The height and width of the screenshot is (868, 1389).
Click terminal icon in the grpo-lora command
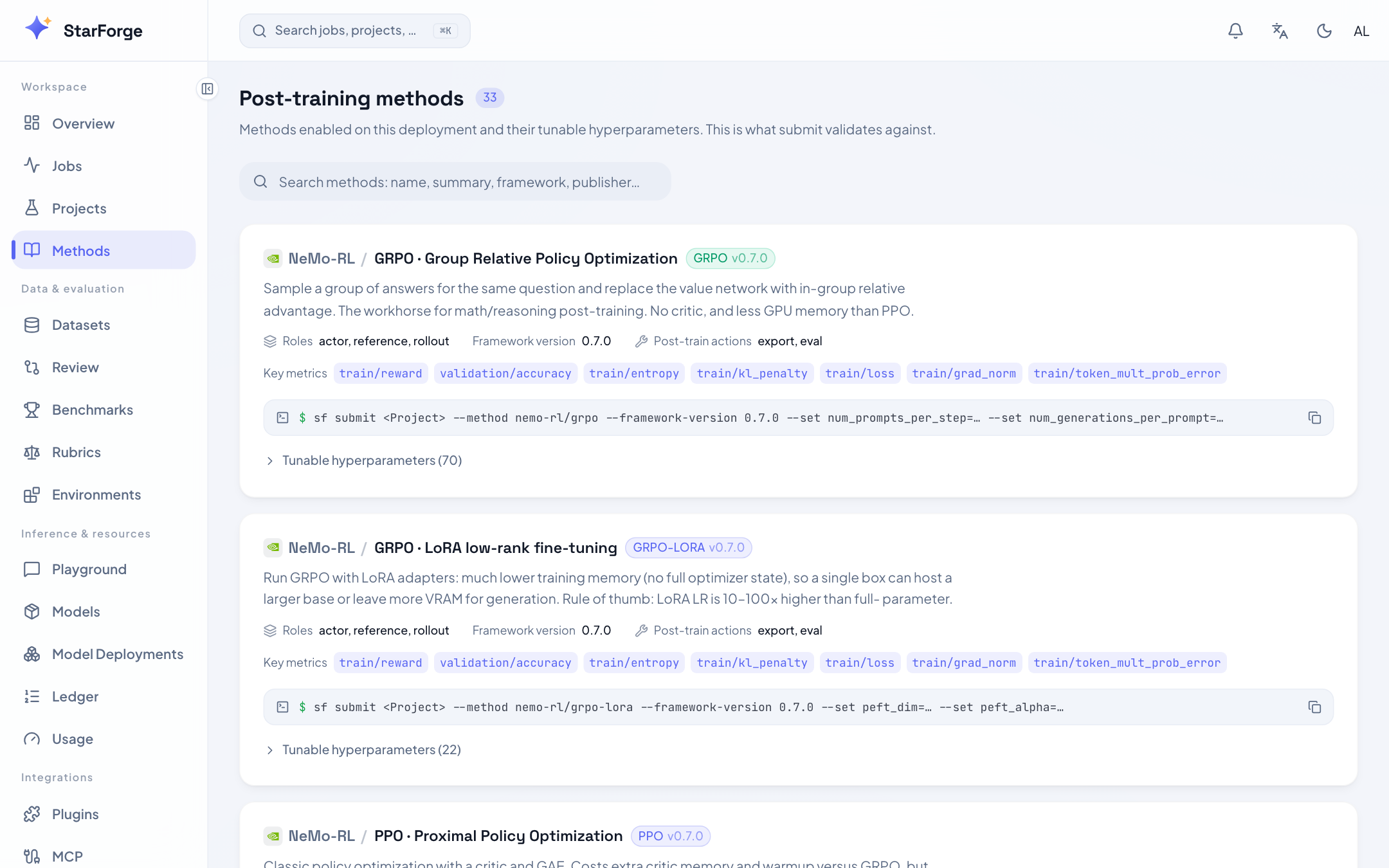(282, 707)
